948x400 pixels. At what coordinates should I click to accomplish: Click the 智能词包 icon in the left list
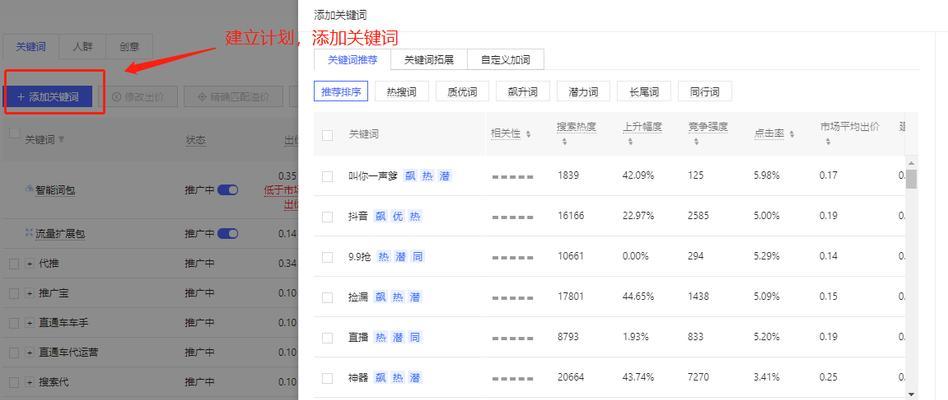tap(28, 189)
